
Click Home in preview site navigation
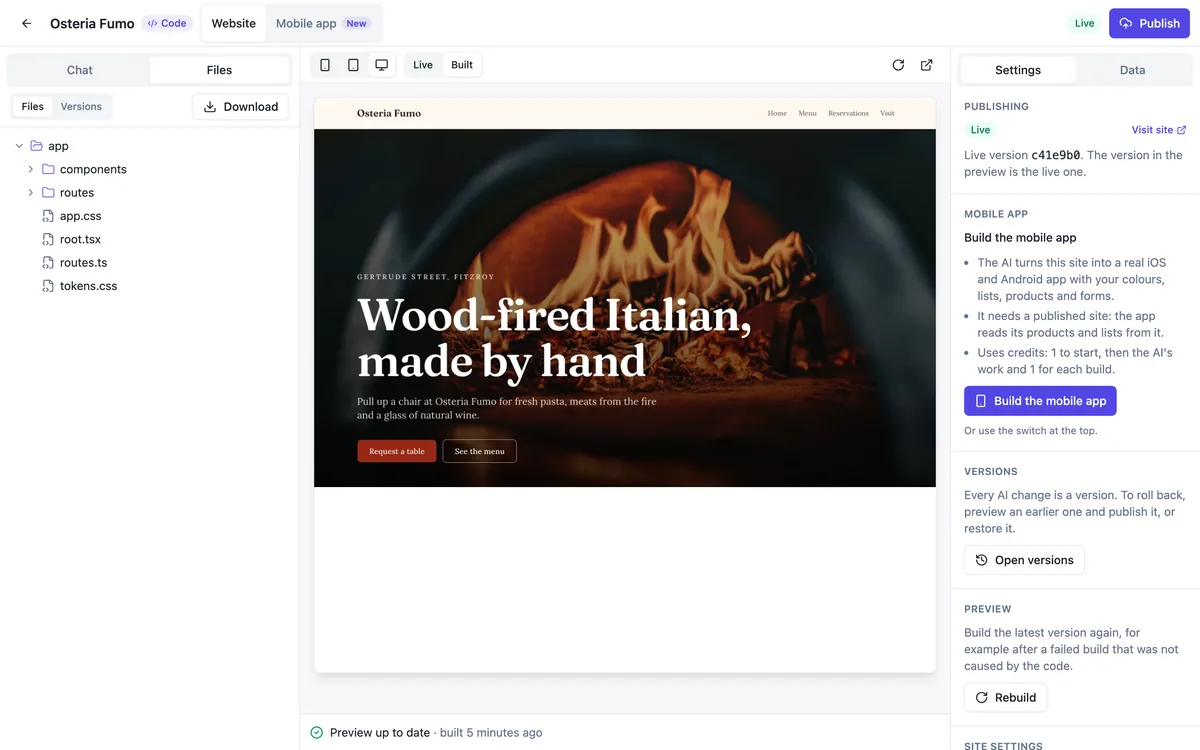[x=777, y=113]
